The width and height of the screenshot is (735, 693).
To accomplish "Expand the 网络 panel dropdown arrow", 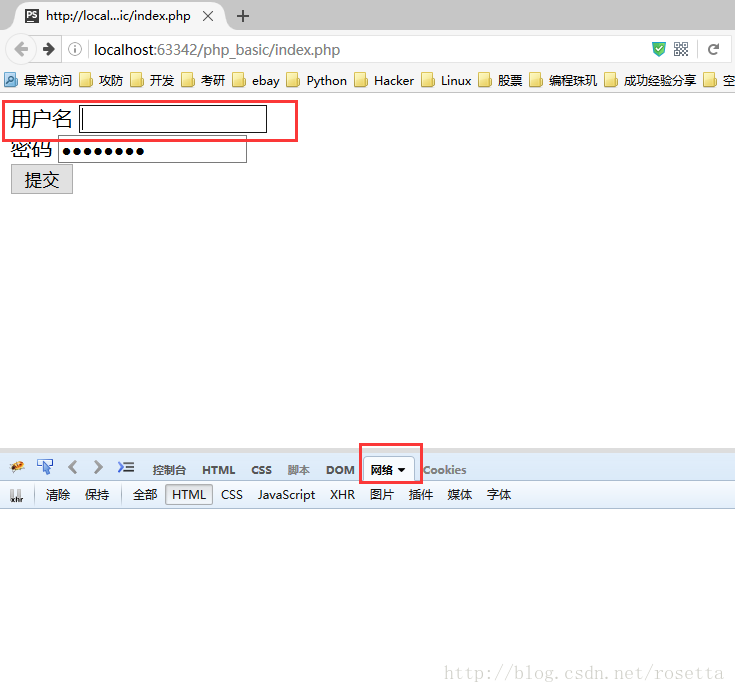I will [402, 470].
